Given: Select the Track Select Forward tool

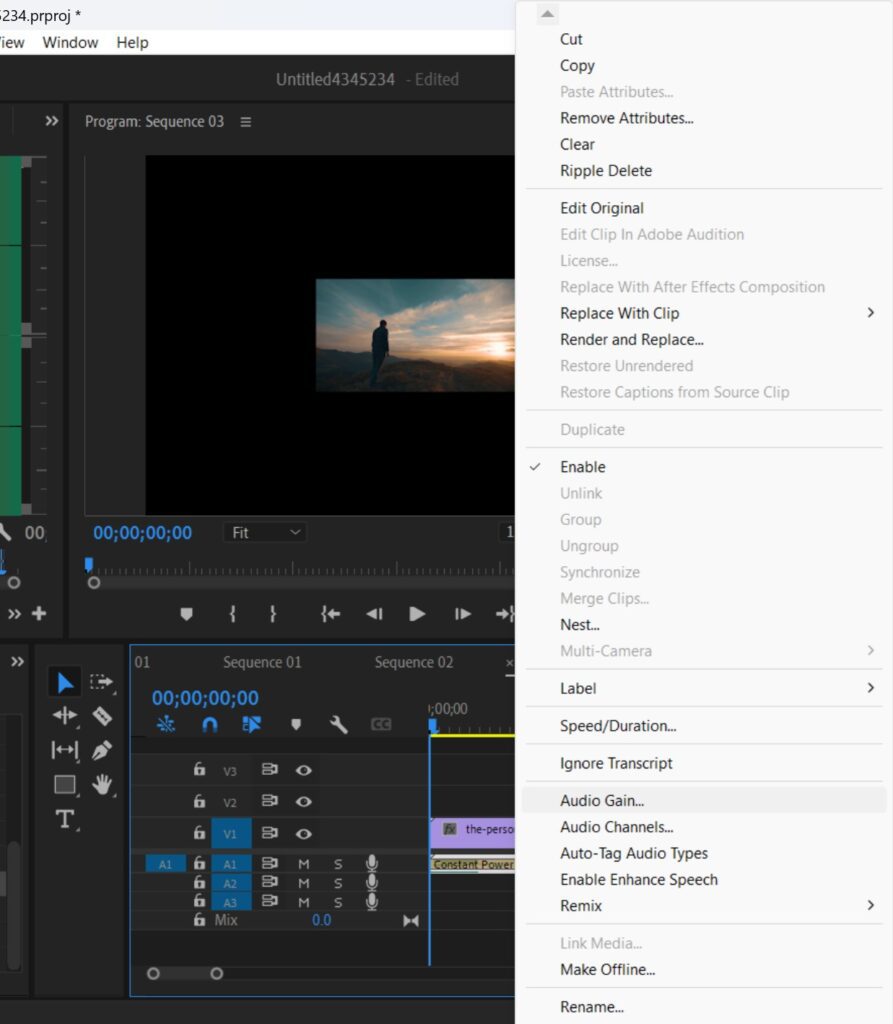Looking at the screenshot, I should 101,682.
